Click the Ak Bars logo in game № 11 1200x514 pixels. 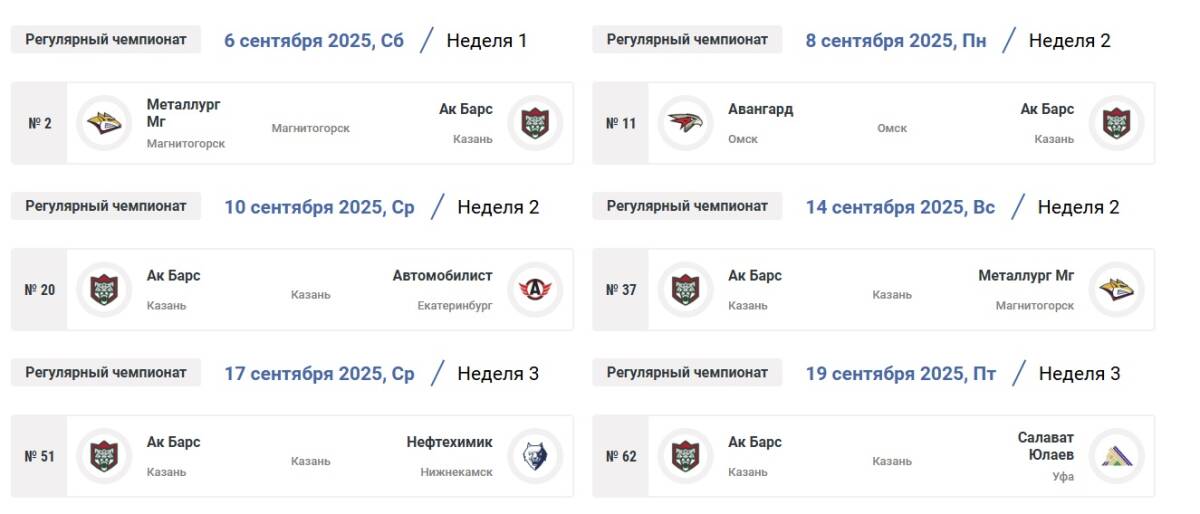pyautogui.click(x=1116, y=123)
